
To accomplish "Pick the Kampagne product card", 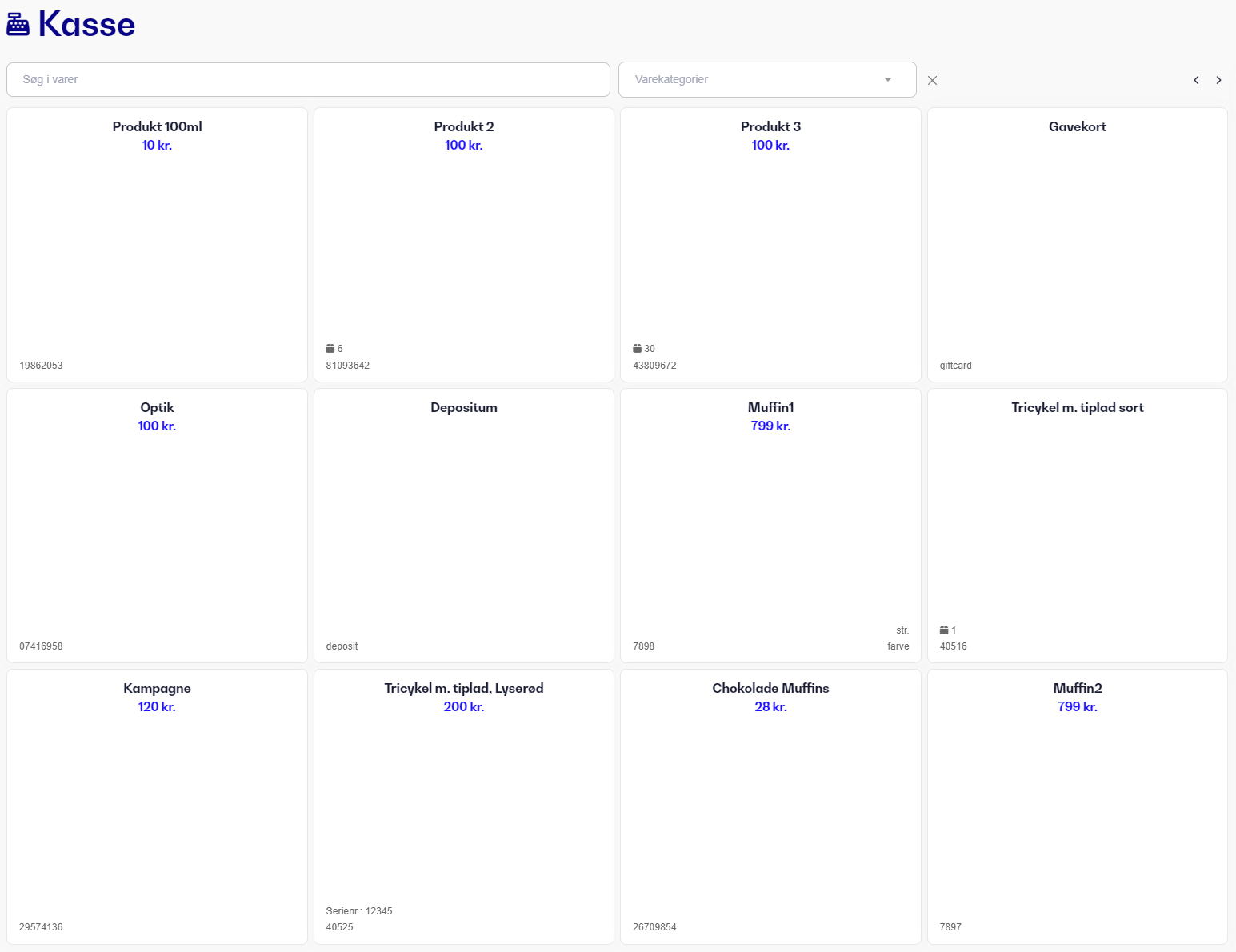I will 157,806.
